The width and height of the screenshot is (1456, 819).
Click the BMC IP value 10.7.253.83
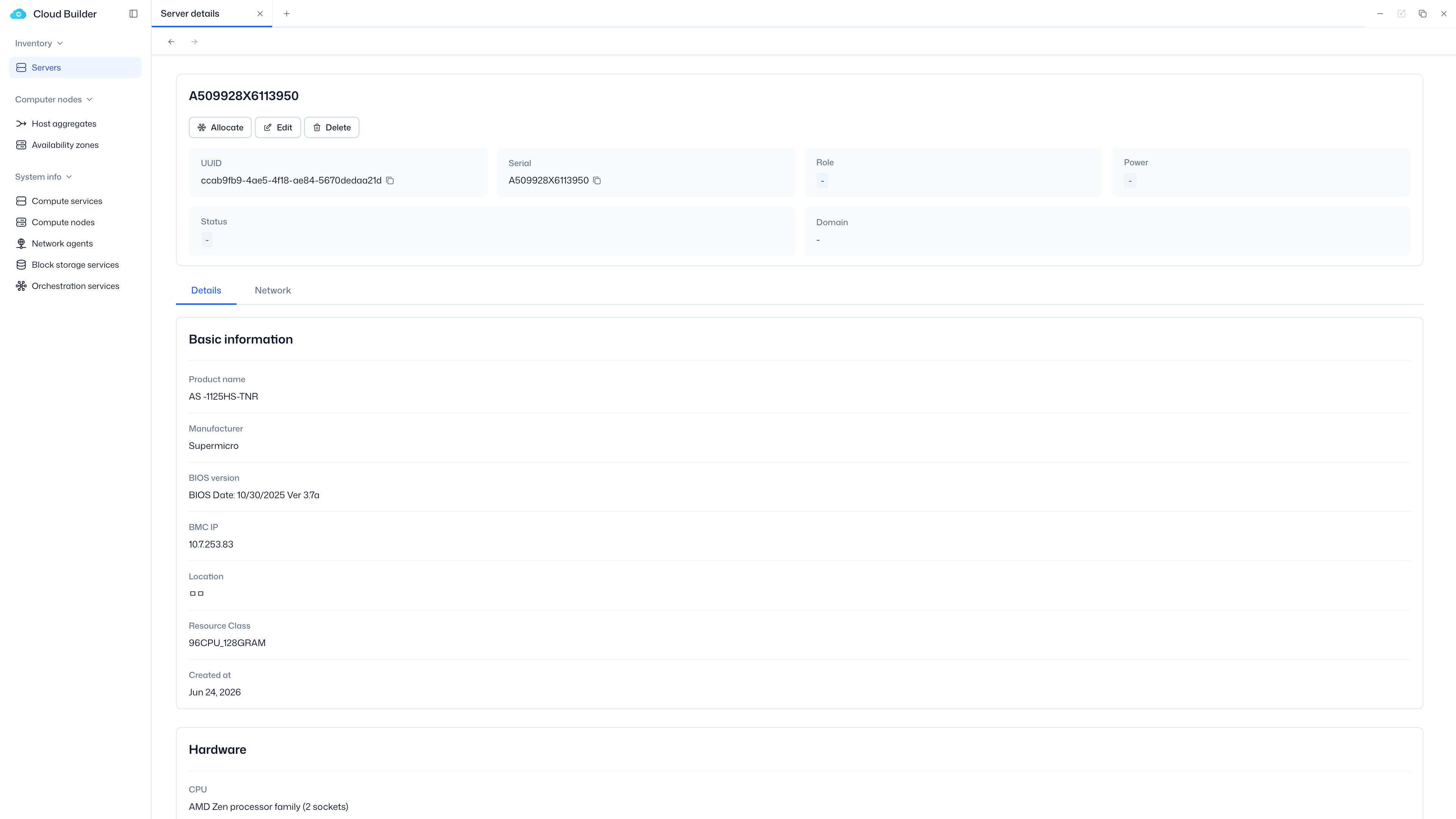[211, 544]
